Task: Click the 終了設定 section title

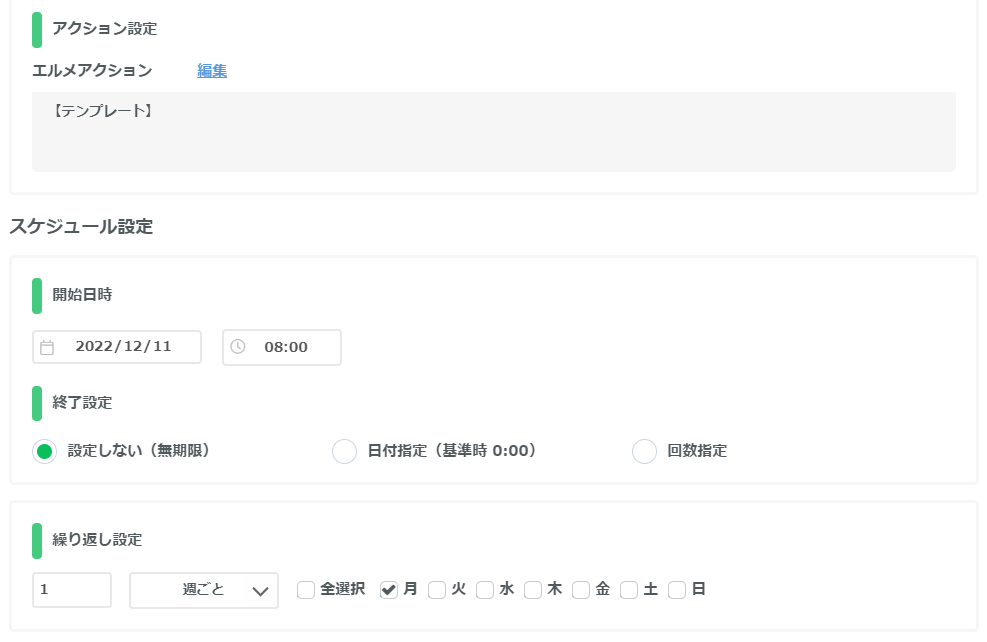Action: (82, 403)
